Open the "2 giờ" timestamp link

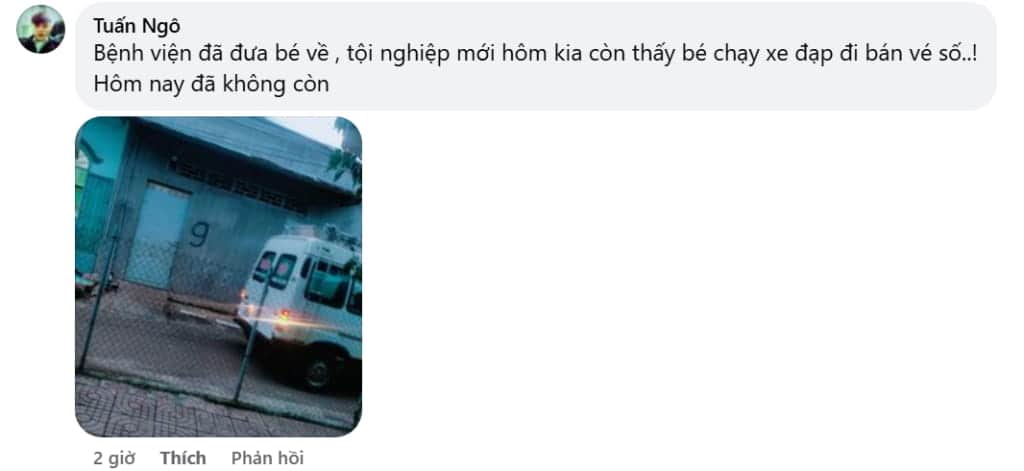click(114, 459)
